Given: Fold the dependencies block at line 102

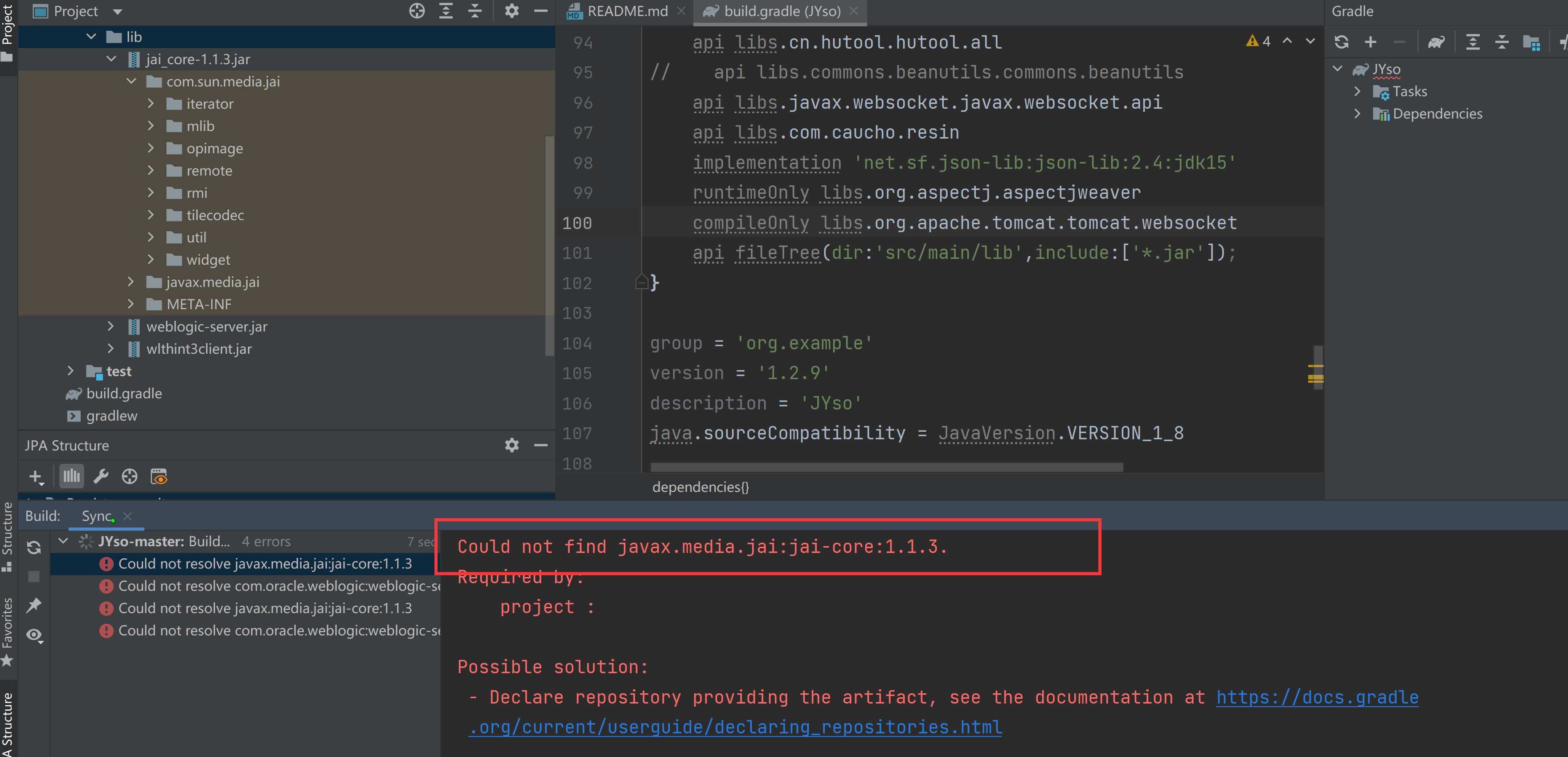Looking at the screenshot, I should pos(641,282).
